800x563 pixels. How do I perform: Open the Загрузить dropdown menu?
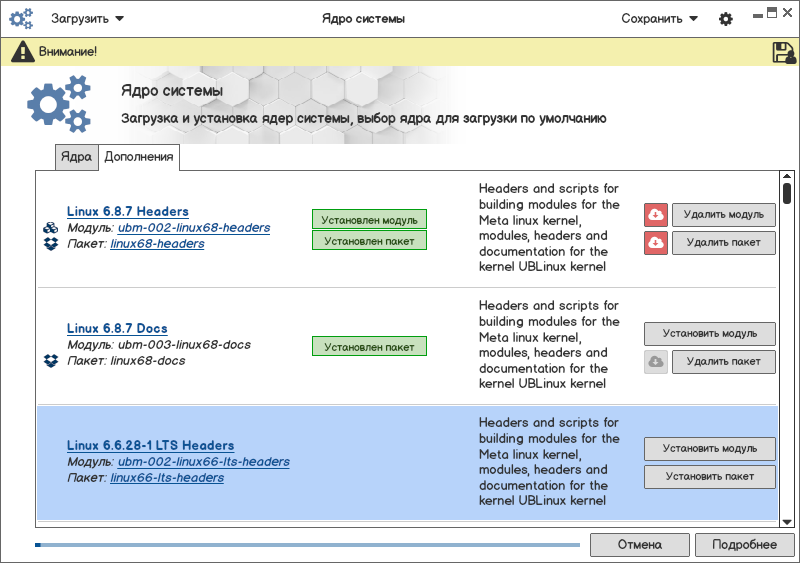[x=87, y=19]
